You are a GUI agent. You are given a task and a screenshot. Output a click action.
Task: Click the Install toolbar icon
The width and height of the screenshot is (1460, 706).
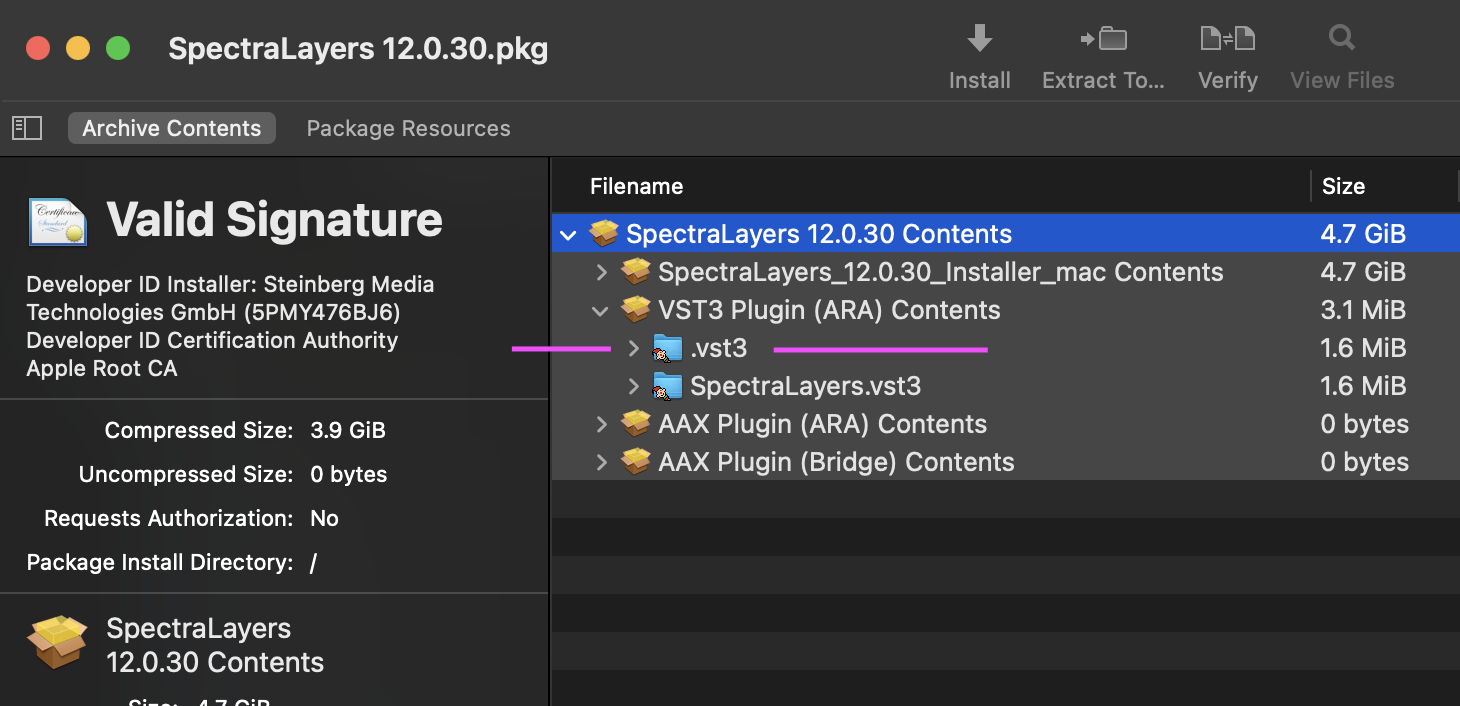[979, 40]
